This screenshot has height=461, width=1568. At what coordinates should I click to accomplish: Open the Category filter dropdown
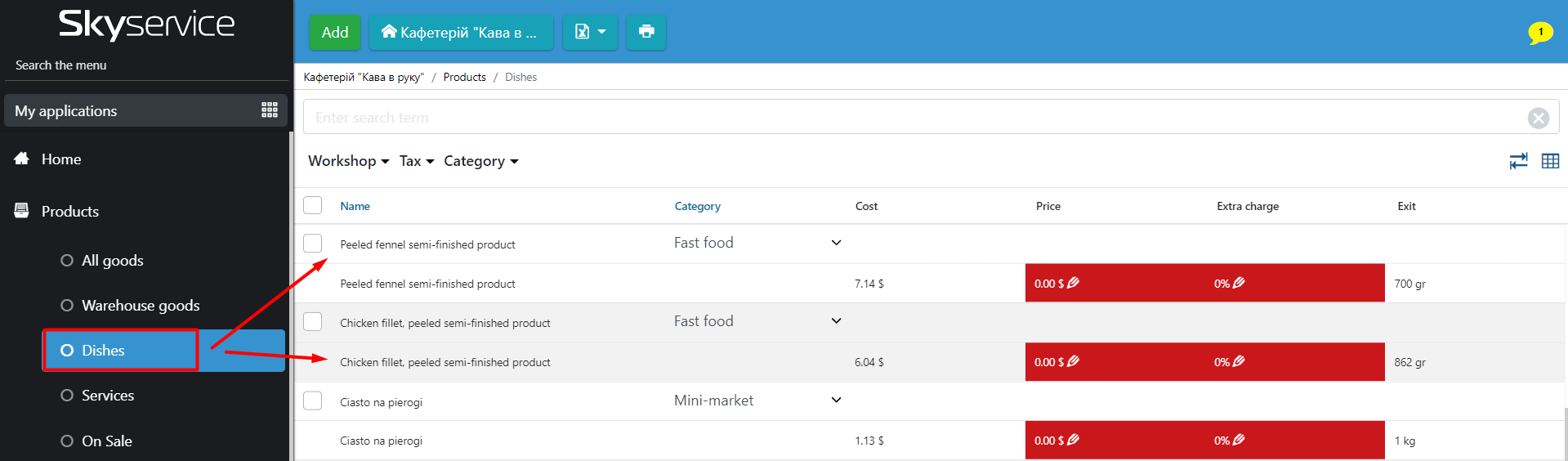tap(480, 161)
